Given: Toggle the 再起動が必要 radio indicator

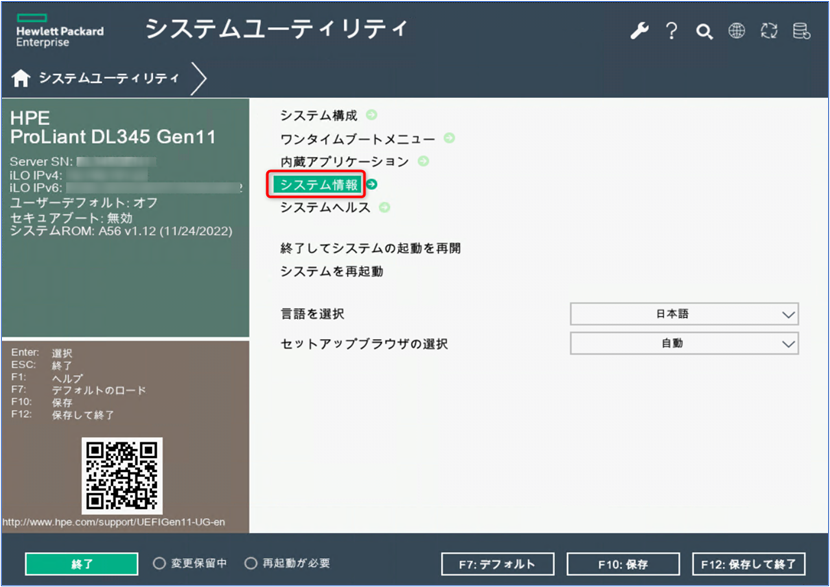Looking at the screenshot, I should tap(250, 563).
